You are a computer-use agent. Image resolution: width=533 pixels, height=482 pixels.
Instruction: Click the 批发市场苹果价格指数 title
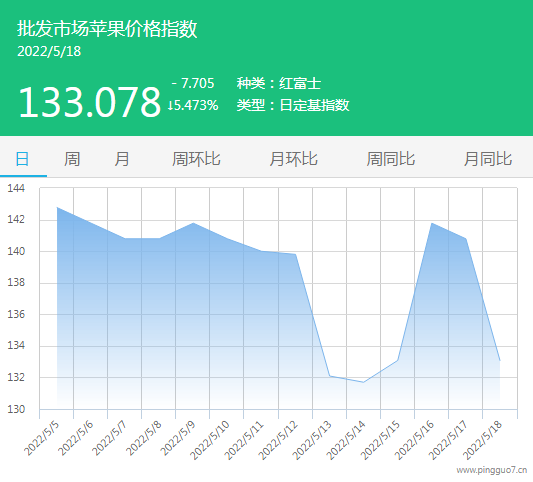pyautogui.click(x=107, y=29)
